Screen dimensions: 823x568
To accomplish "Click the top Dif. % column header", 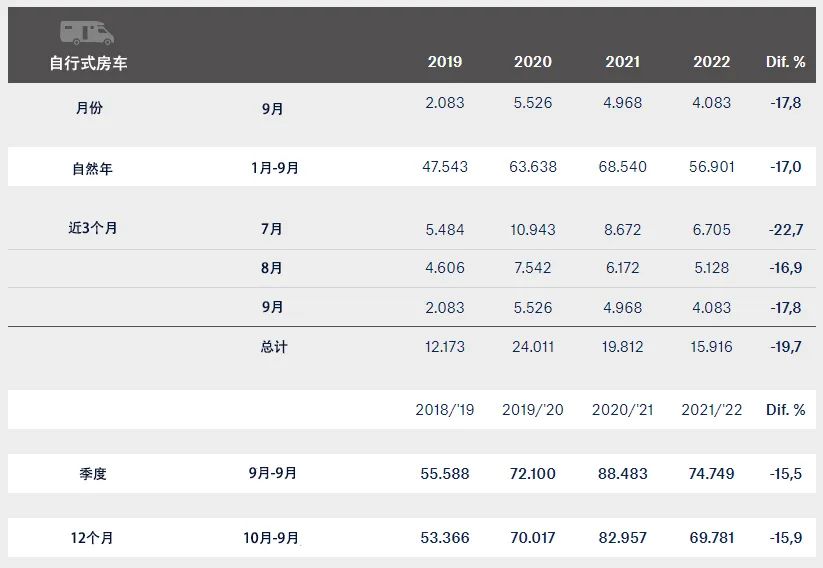I will [785, 62].
